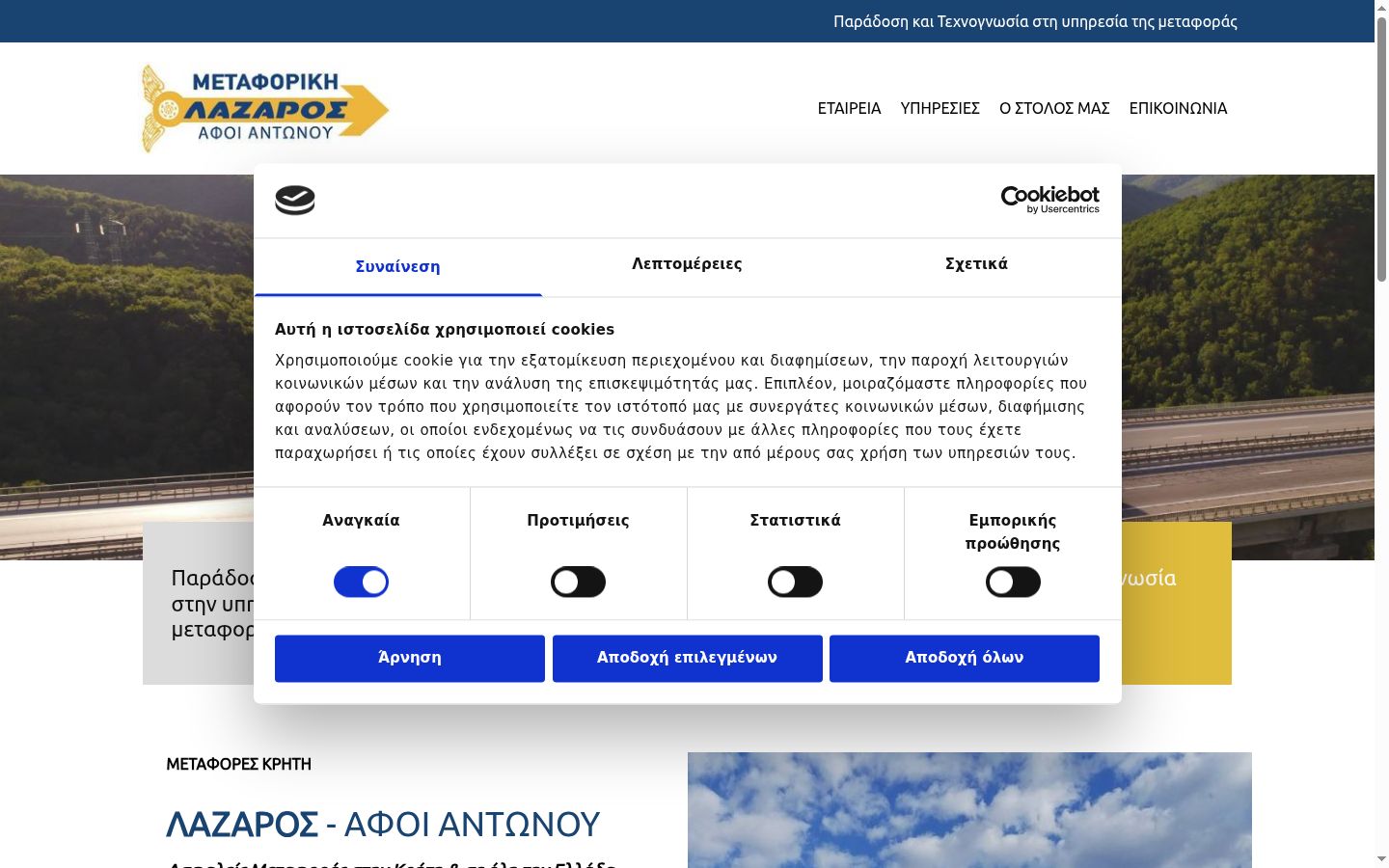Image resolution: width=1389 pixels, height=868 pixels.
Task: Enable the Προτιμήσεις cookies switch
Action: (578, 582)
